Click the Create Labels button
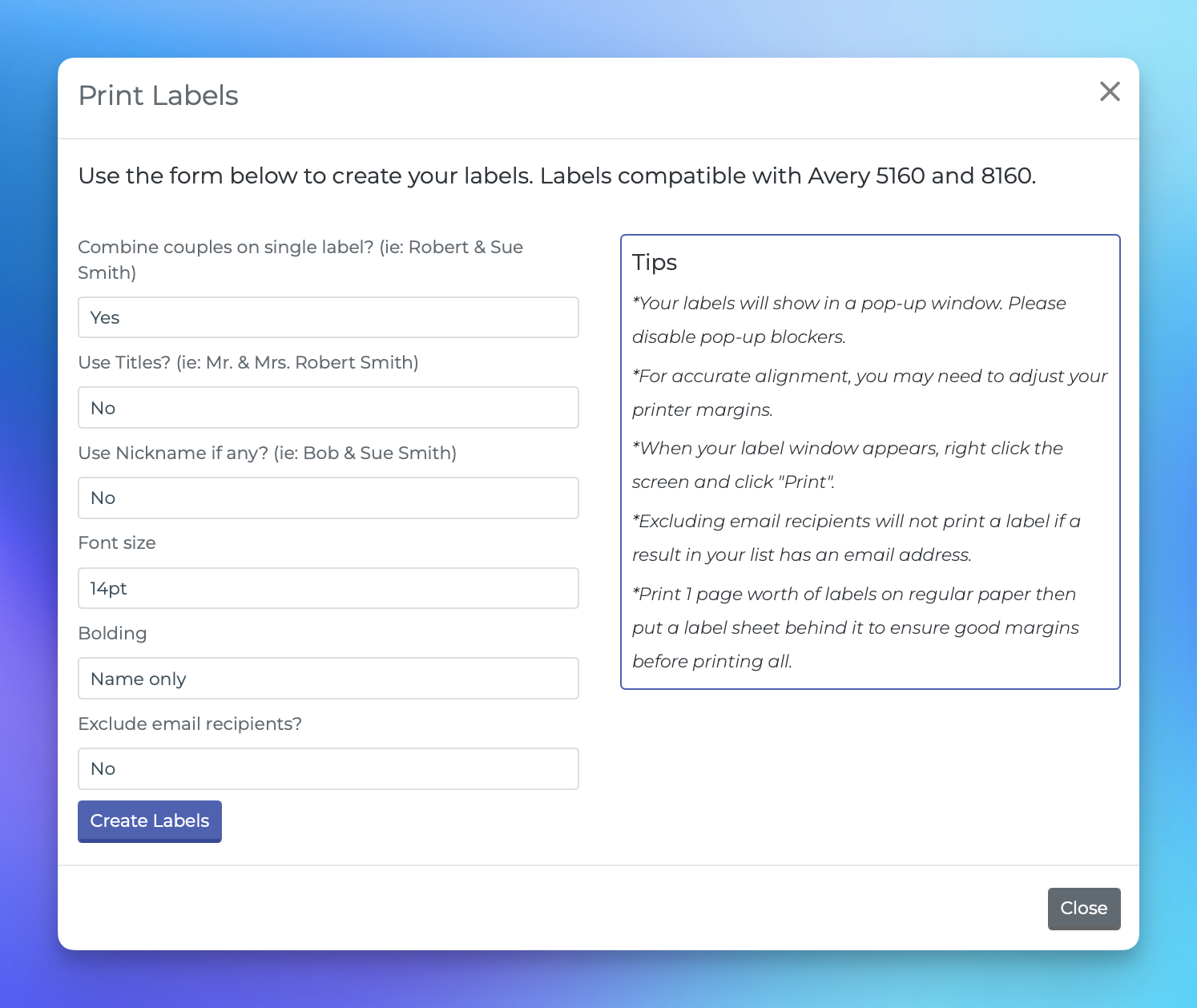Viewport: 1197px width, 1008px height. (x=150, y=821)
